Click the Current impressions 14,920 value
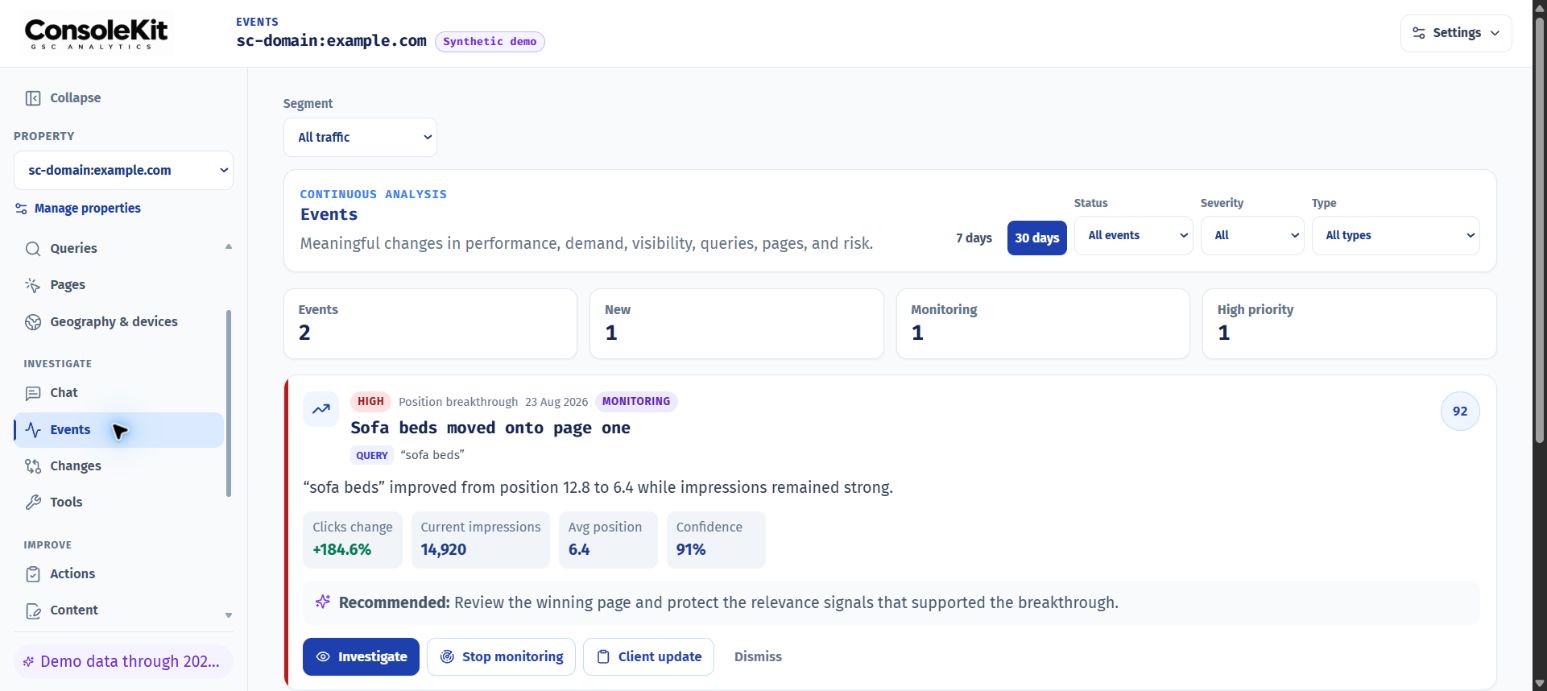 point(444,549)
